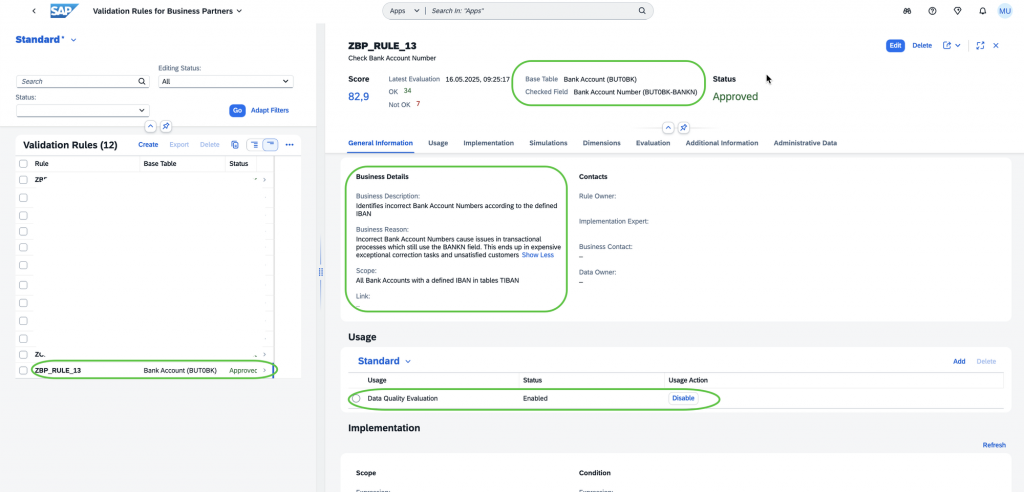Open the Standard variant dropdown in Usage section

tap(408, 361)
